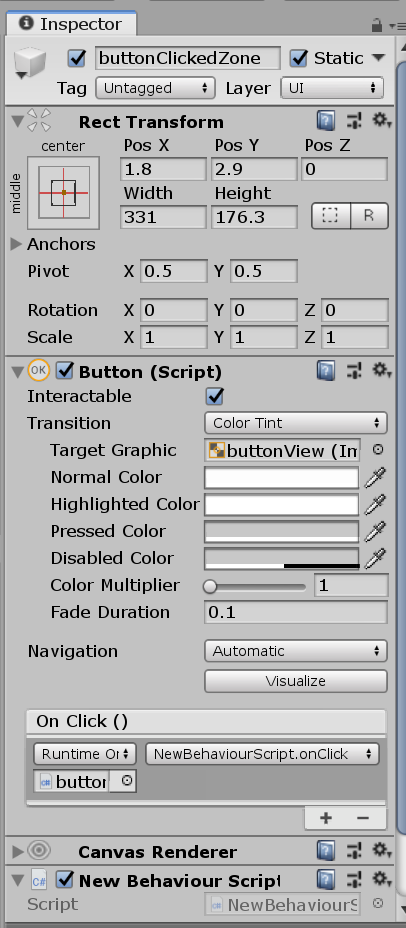This screenshot has width=406, height=928.
Task: Click the Visualize button
Action: click(296, 681)
